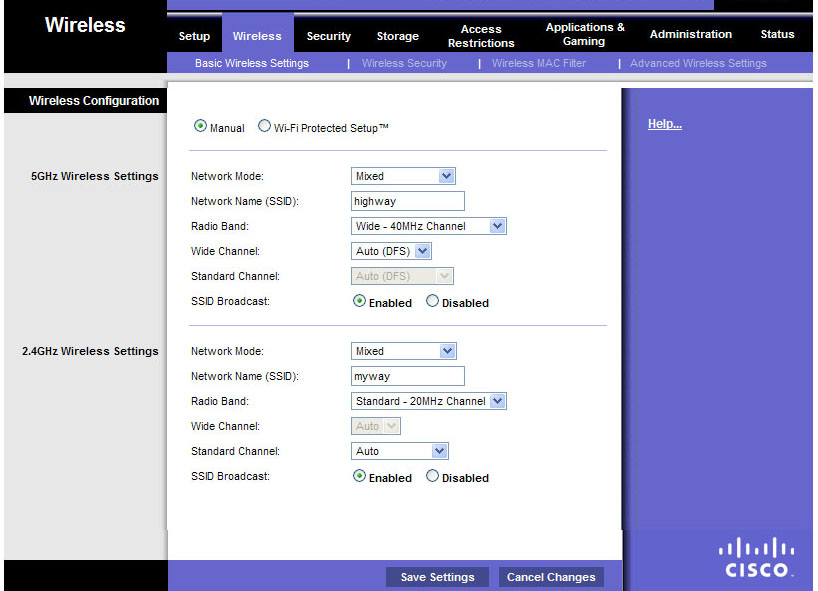
Task: Enable SSID Broadcast for 5GHz network
Action: click(x=360, y=302)
